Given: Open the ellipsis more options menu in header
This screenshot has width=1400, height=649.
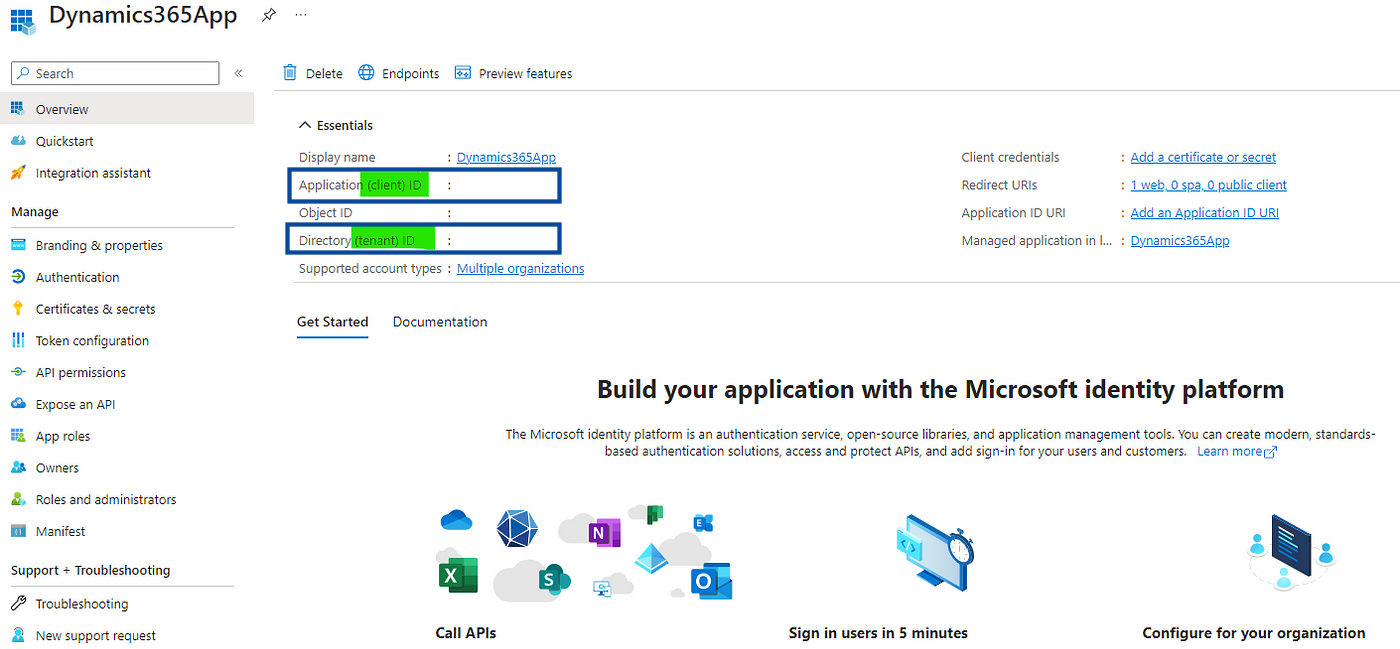Looking at the screenshot, I should pyautogui.click(x=301, y=15).
